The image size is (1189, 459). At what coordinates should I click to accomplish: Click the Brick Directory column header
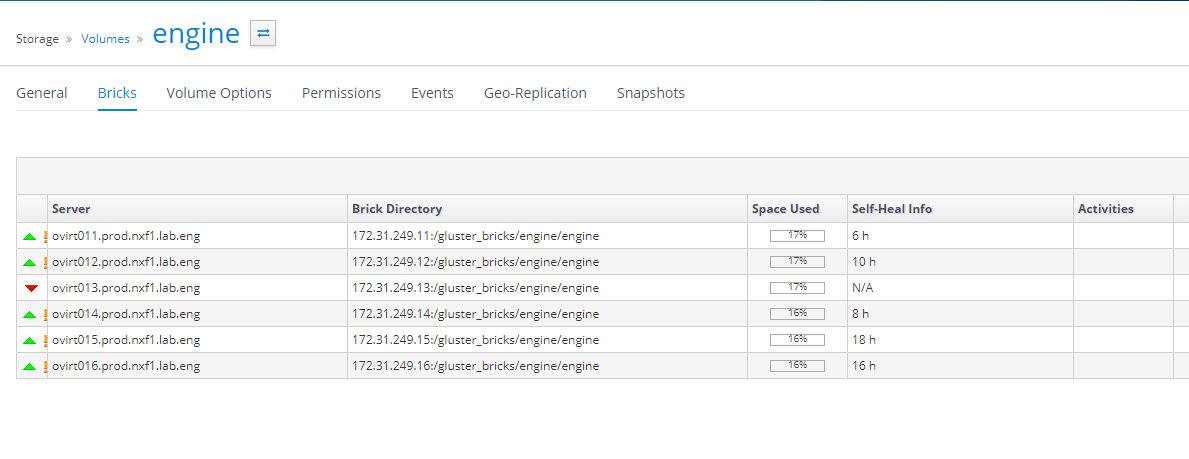[x=397, y=209]
